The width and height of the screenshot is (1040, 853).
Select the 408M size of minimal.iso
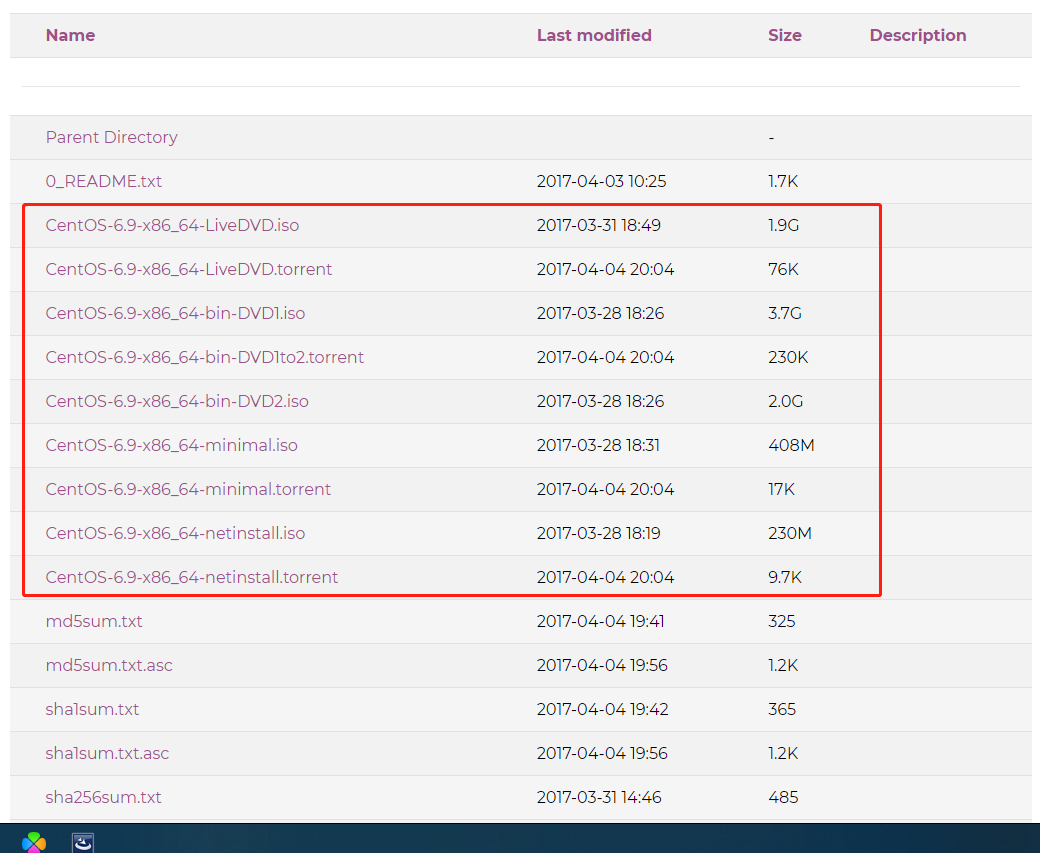coord(791,445)
